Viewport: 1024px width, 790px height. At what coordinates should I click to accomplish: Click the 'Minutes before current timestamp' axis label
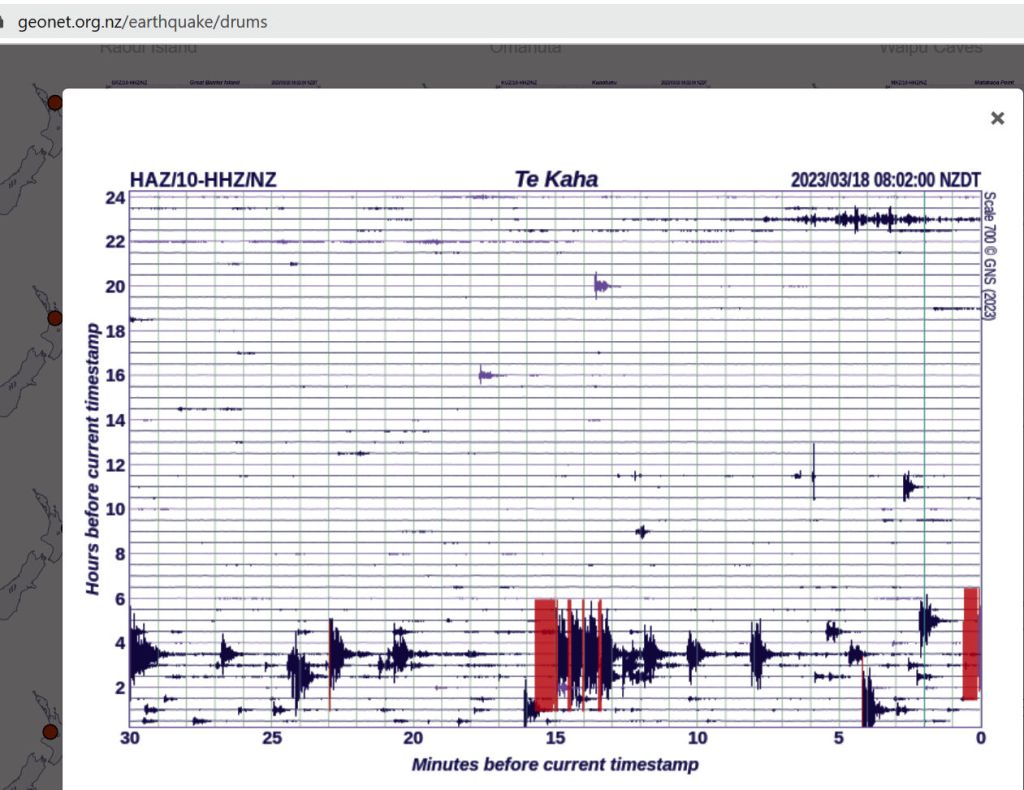click(x=555, y=765)
